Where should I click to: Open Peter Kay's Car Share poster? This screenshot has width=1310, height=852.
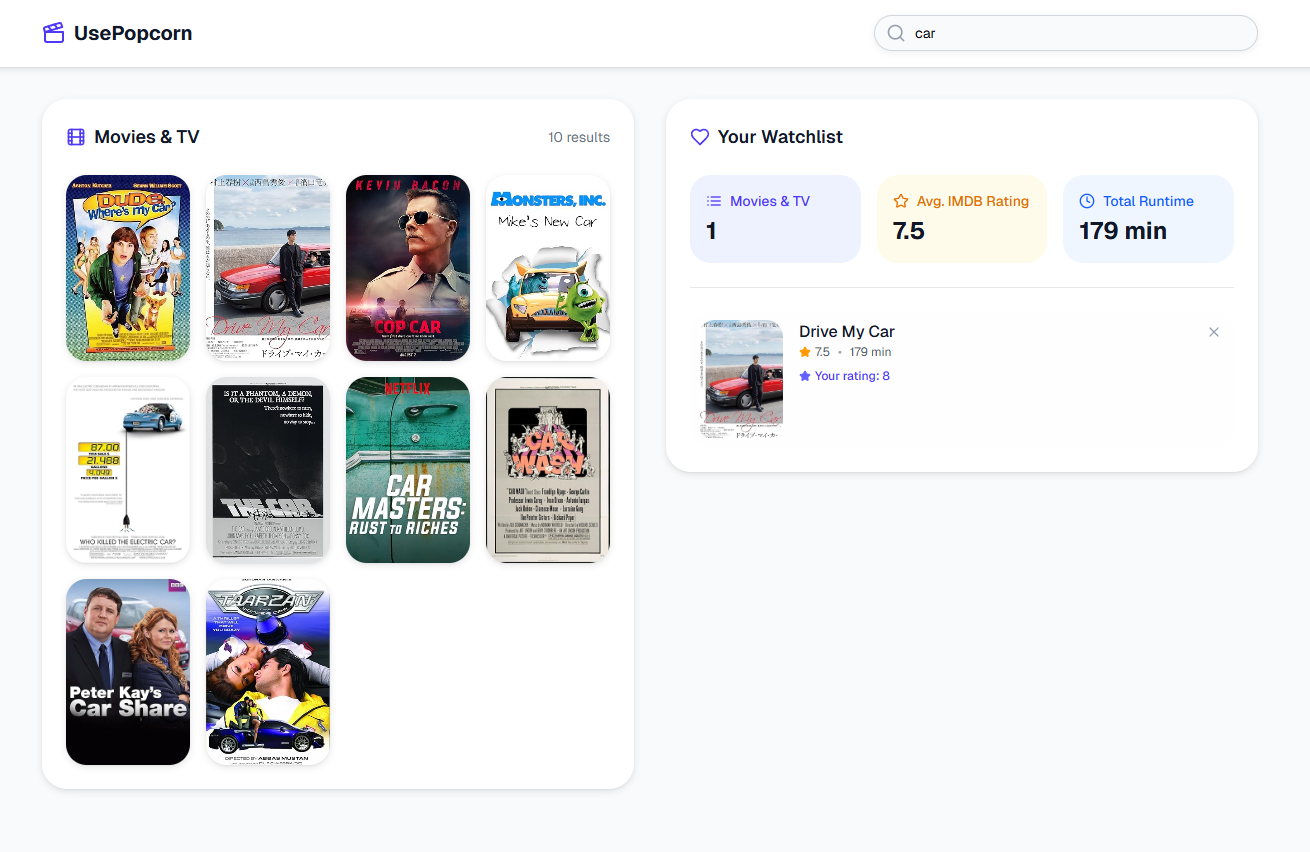128,672
